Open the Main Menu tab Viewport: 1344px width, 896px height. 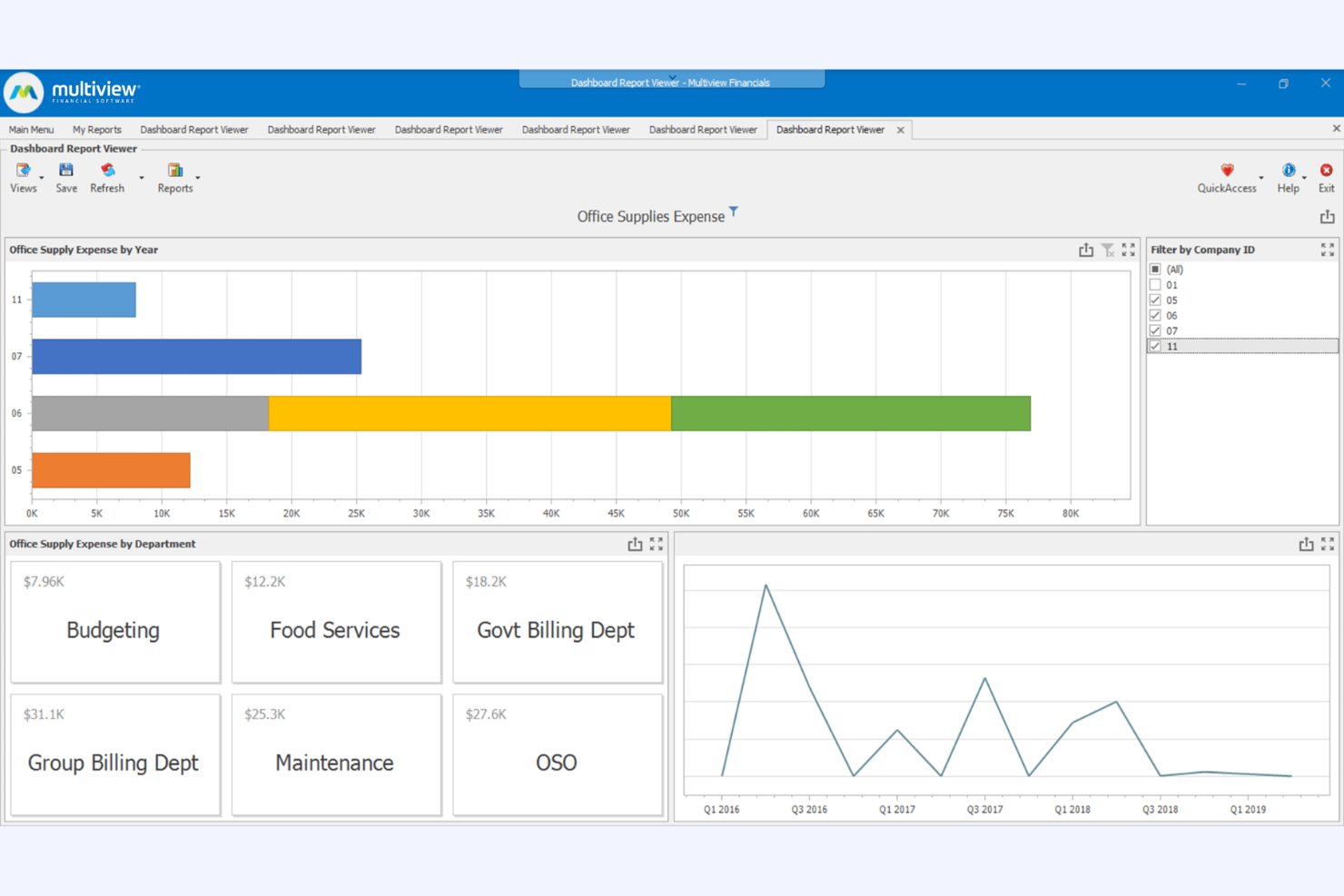click(x=31, y=129)
